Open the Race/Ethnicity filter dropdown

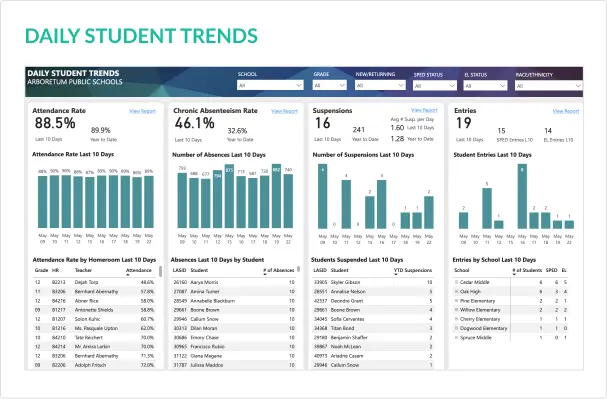coord(549,86)
